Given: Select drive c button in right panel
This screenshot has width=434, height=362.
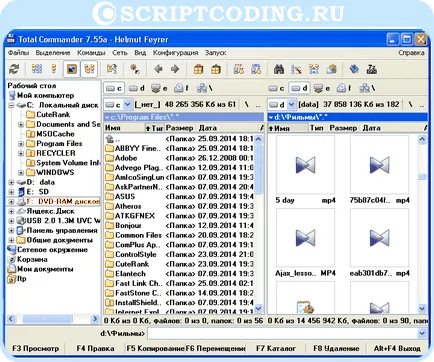Looking at the screenshot, I should 276,88.
